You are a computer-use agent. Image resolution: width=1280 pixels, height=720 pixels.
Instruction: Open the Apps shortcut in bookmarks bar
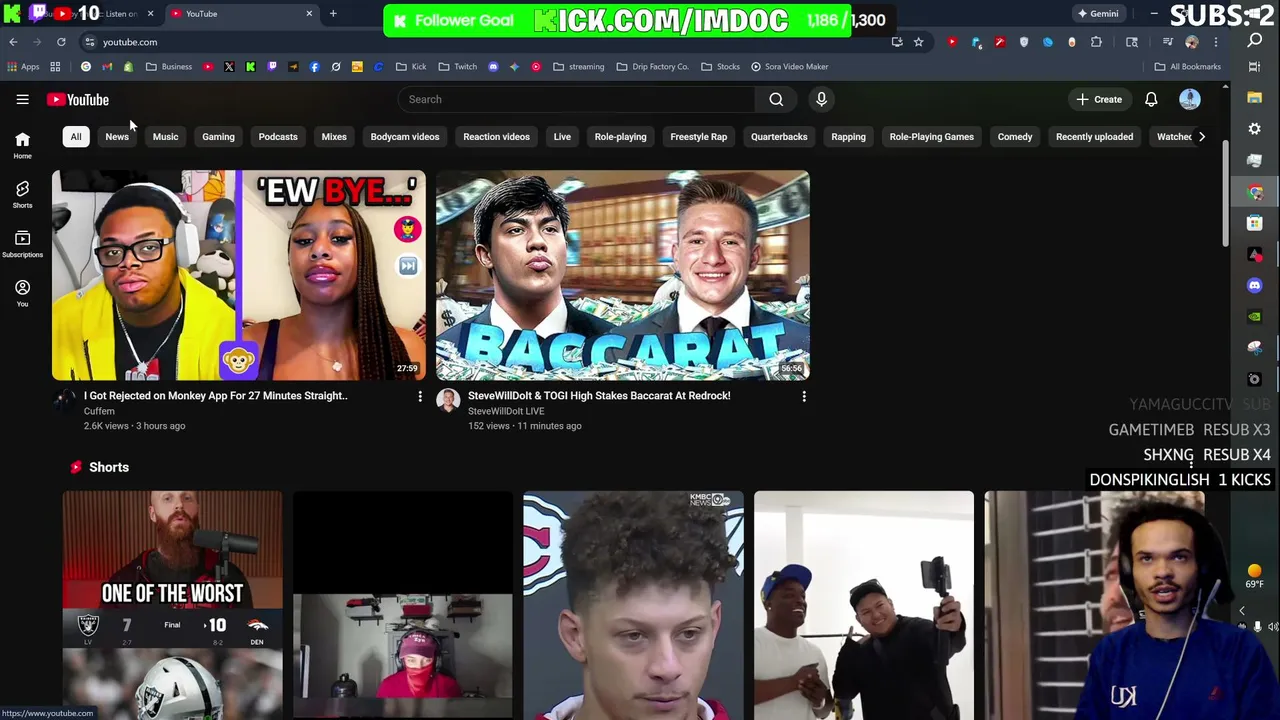point(23,67)
